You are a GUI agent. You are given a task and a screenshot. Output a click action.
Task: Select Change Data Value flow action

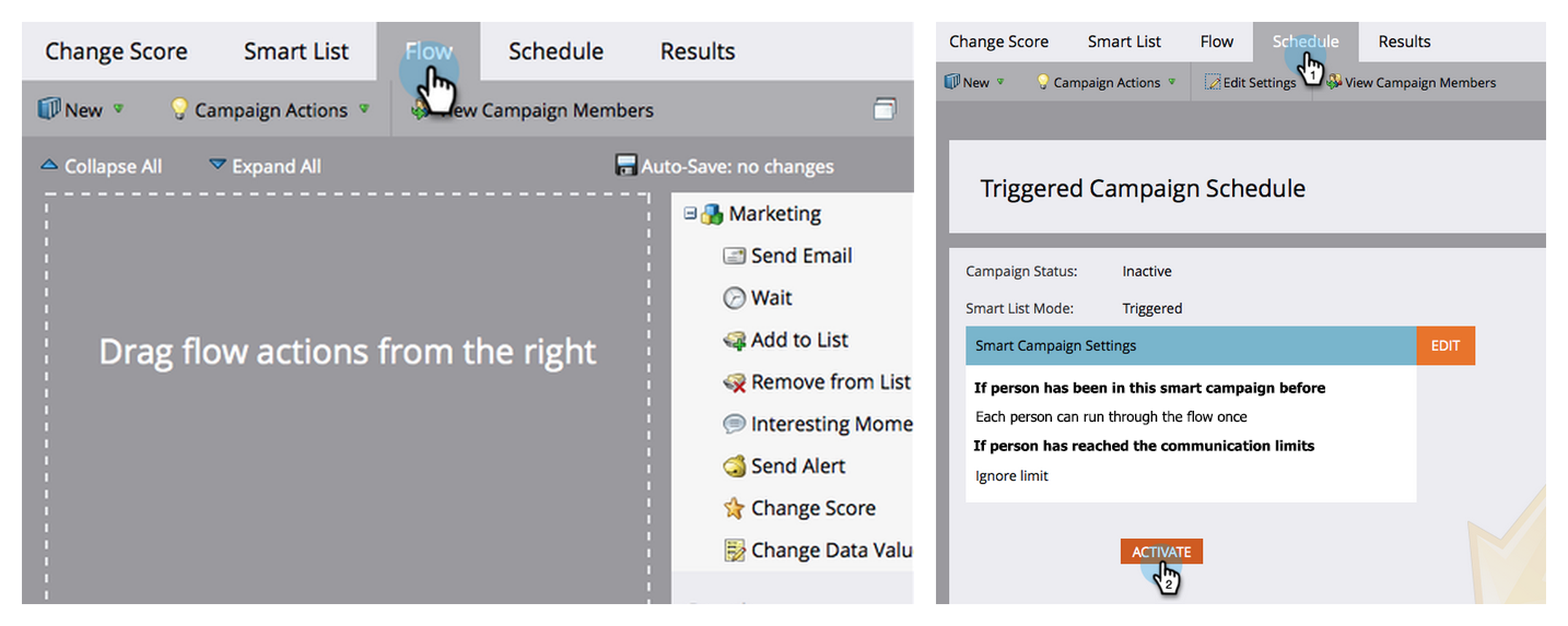(817, 550)
